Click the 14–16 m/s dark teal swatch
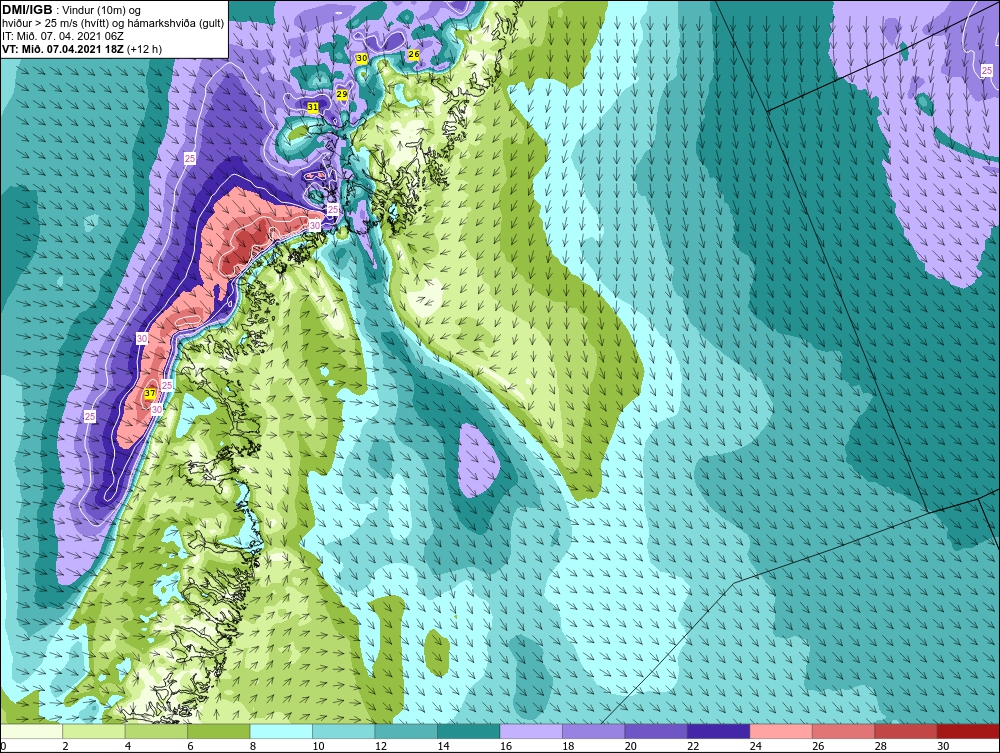This screenshot has width=1000, height=753. 469,731
